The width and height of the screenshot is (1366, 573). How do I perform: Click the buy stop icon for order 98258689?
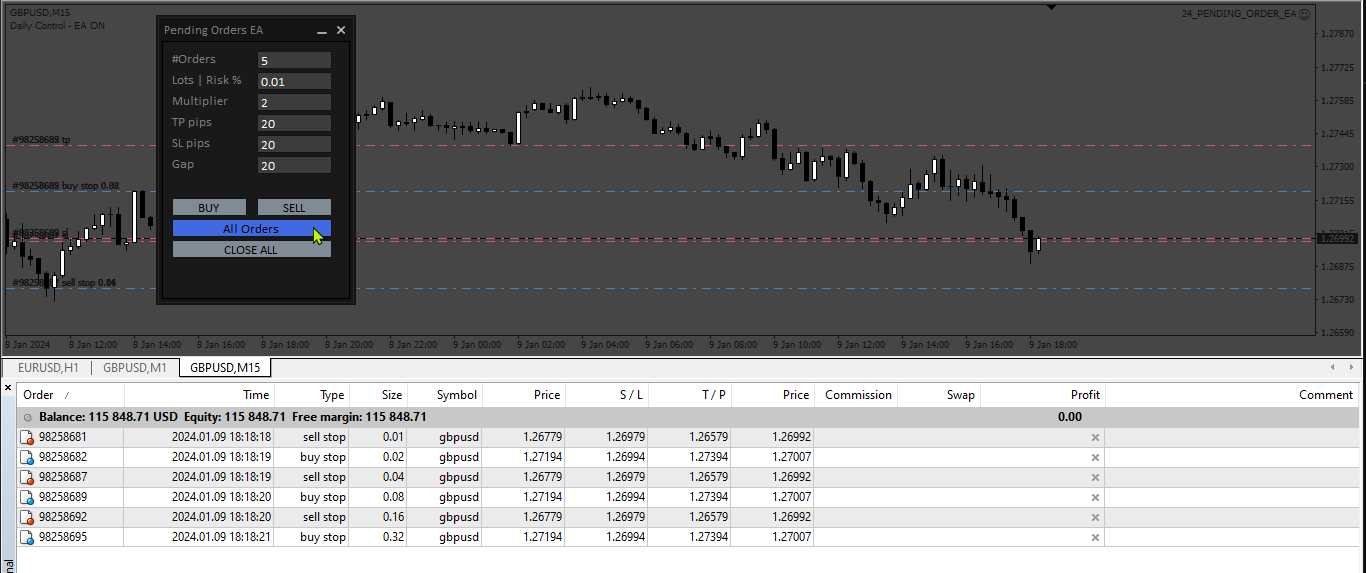[x=28, y=497]
